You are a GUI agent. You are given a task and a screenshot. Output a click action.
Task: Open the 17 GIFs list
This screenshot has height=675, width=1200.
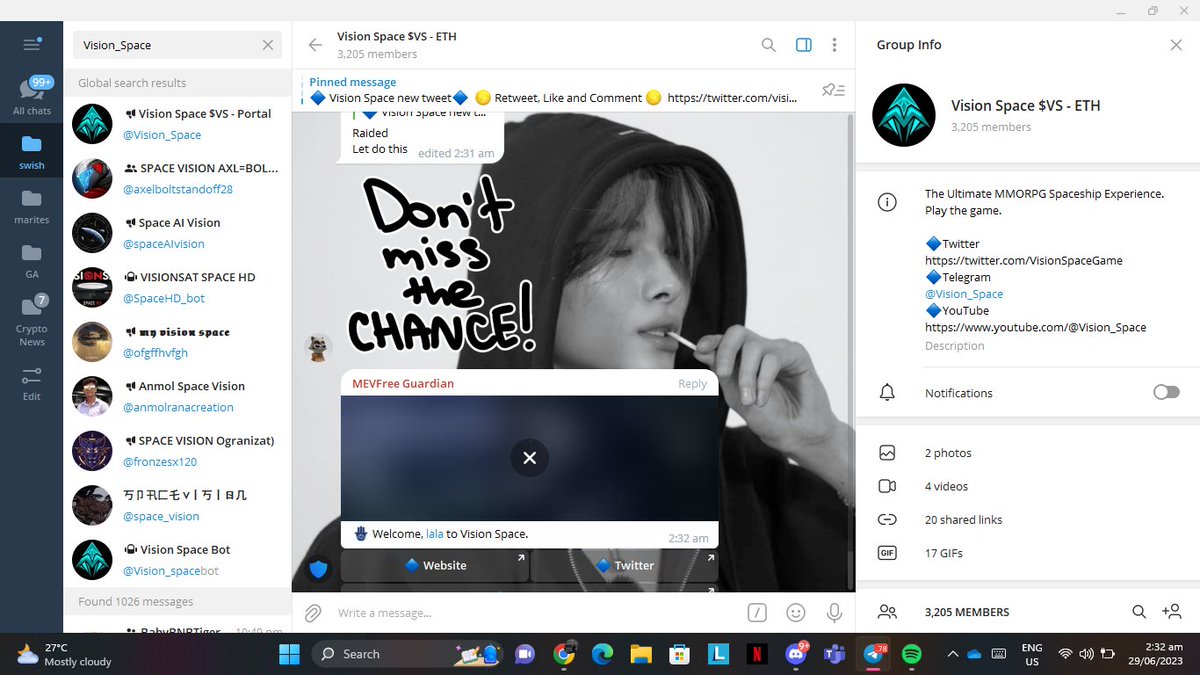click(x=1027, y=553)
